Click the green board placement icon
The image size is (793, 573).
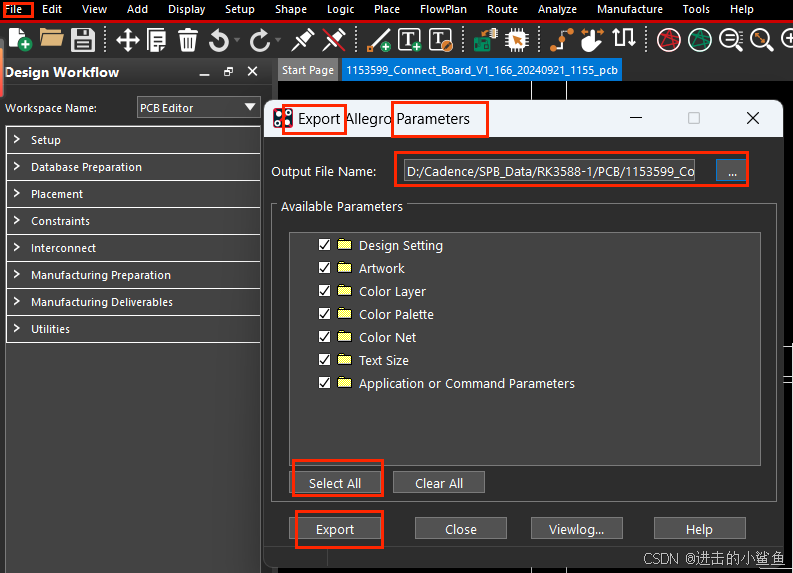click(x=486, y=40)
